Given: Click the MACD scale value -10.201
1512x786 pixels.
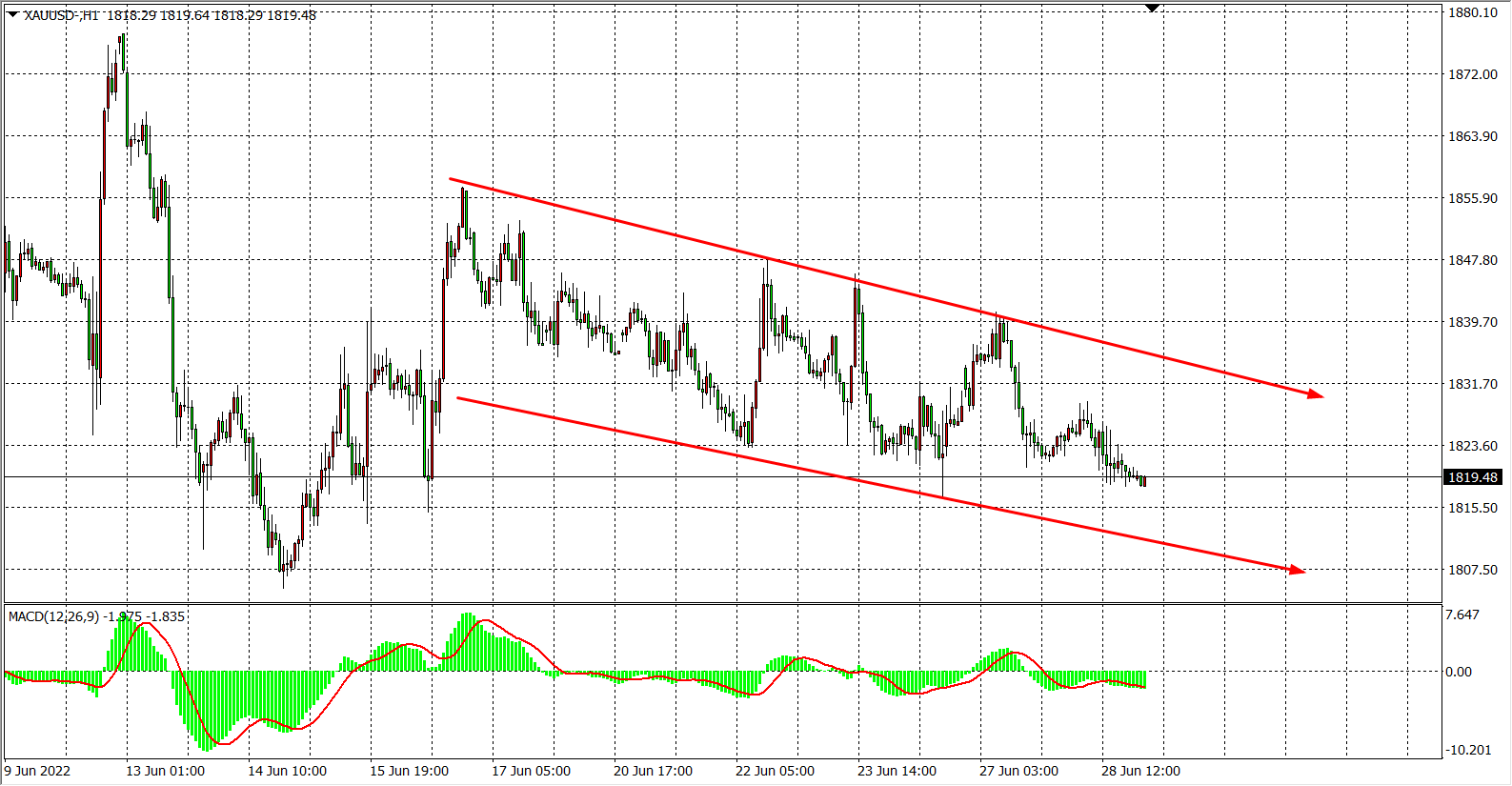Looking at the screenshot, I should [x=1468, y=750].
